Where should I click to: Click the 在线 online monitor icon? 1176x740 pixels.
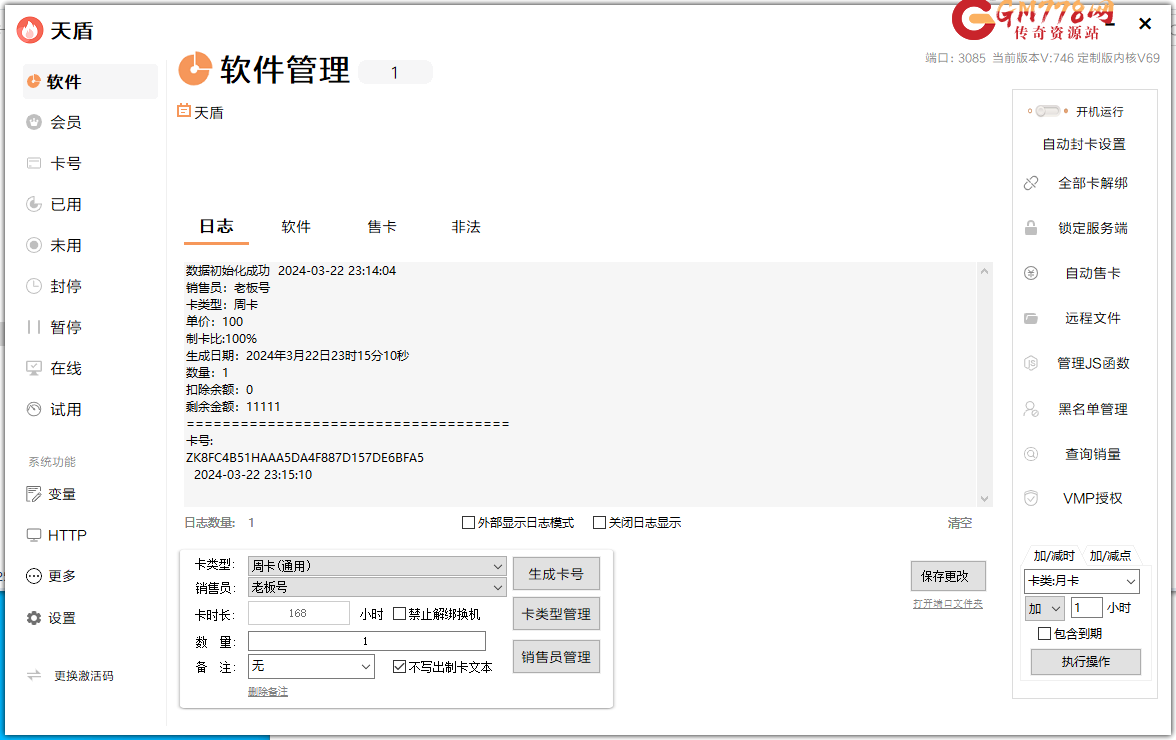[34, 368]
